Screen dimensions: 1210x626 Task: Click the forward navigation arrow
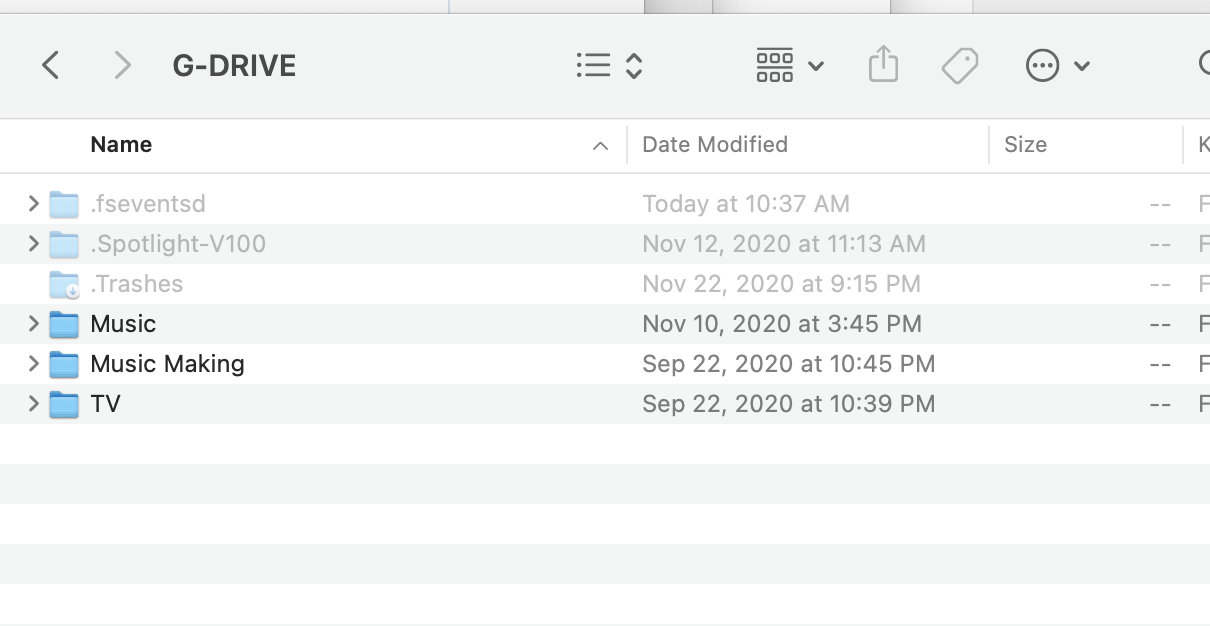(122, 64)
